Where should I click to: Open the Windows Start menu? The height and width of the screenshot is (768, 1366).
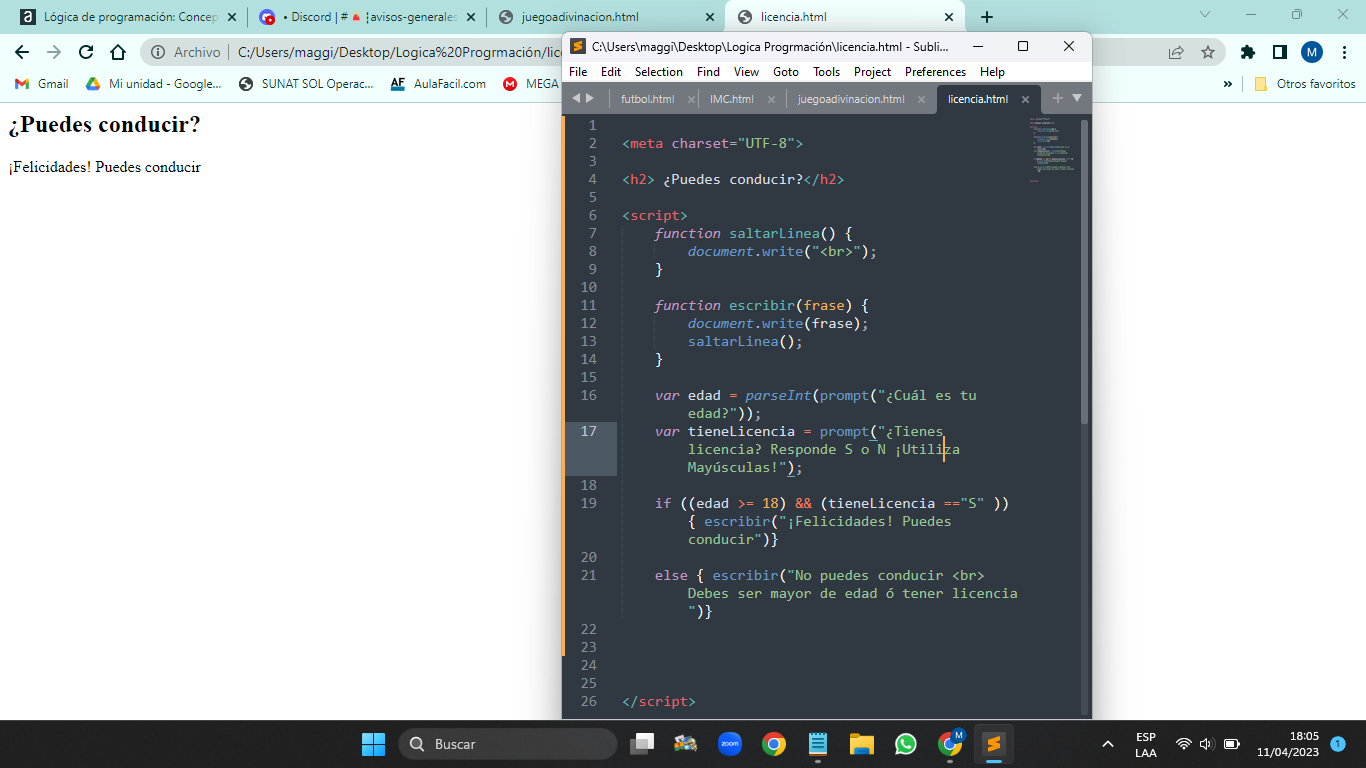coord(373,744)
